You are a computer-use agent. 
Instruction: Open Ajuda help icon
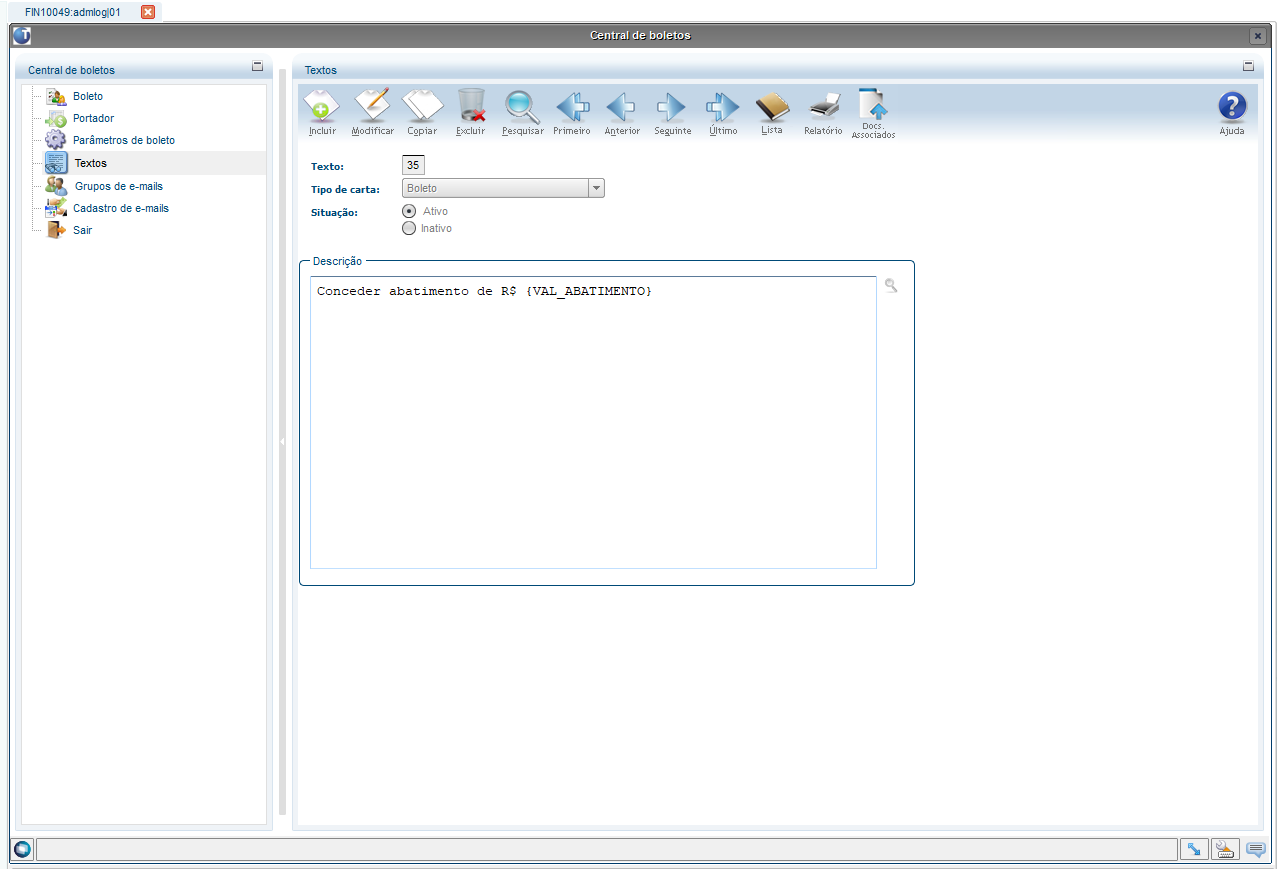tap(1232, 107)
